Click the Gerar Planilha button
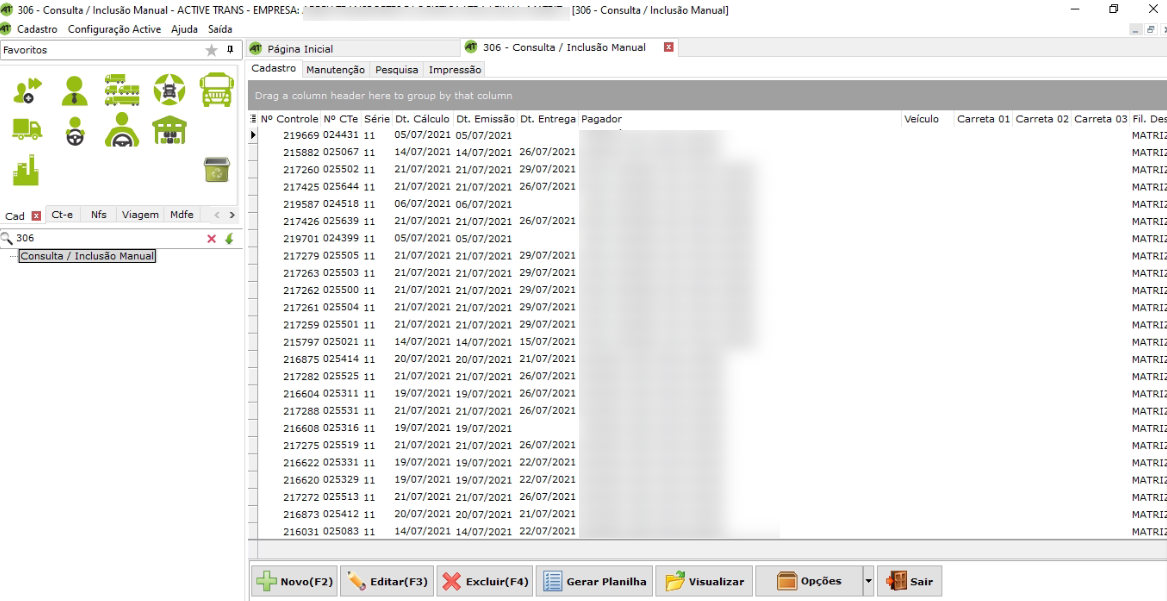Screen dimensions: 1167x601 [594, 581]
